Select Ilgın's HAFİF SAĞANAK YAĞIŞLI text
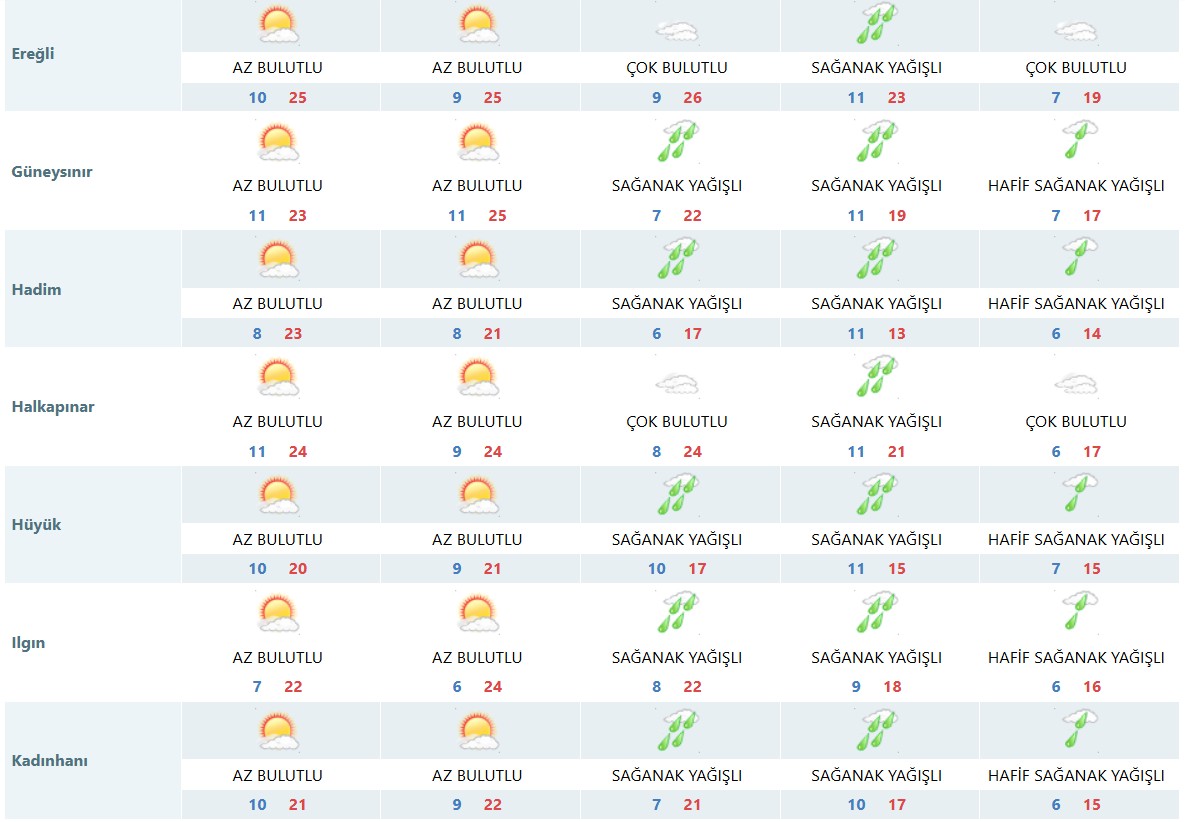This screenshot has width=1185, height=822. [1076, 658]
